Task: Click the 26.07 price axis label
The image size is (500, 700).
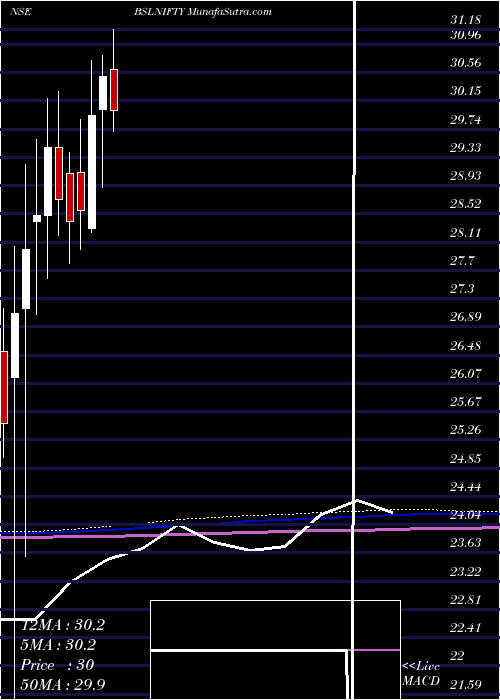Action: pos(466,373)
